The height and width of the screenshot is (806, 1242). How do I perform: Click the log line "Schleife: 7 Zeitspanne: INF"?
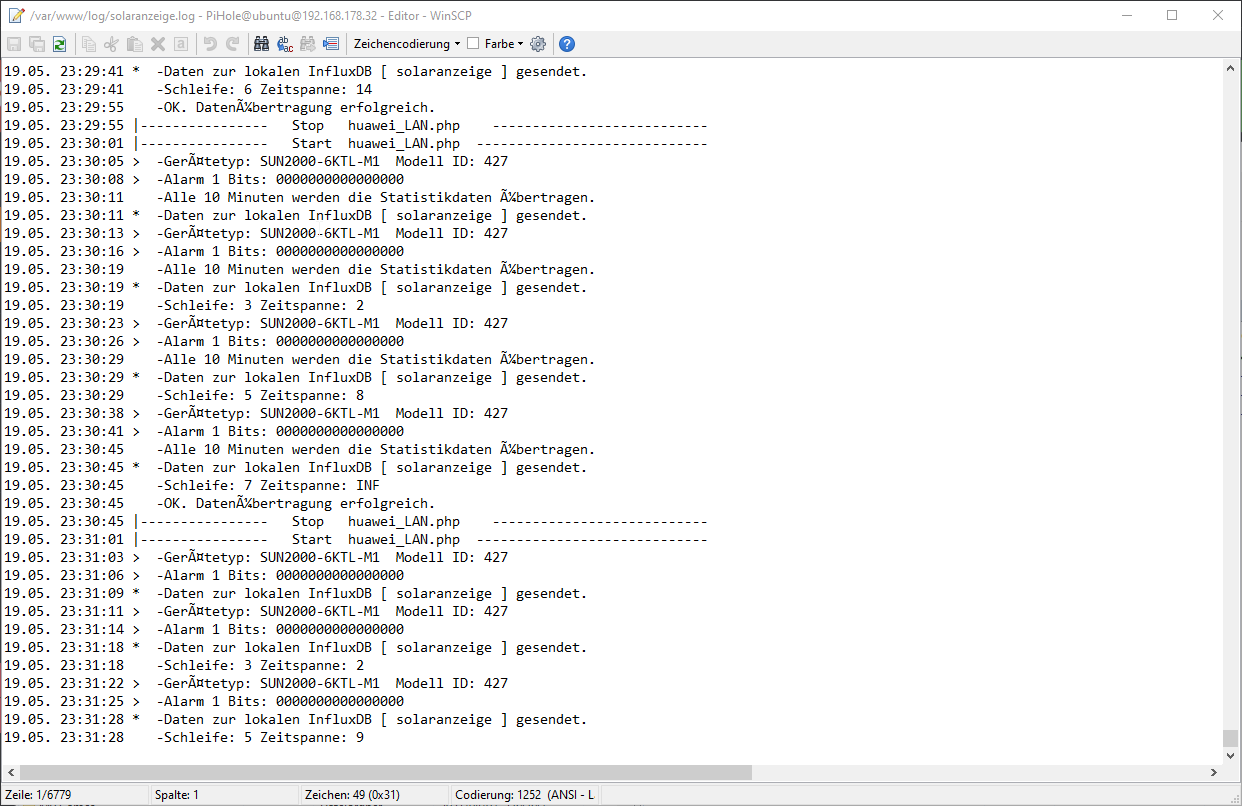267,485
